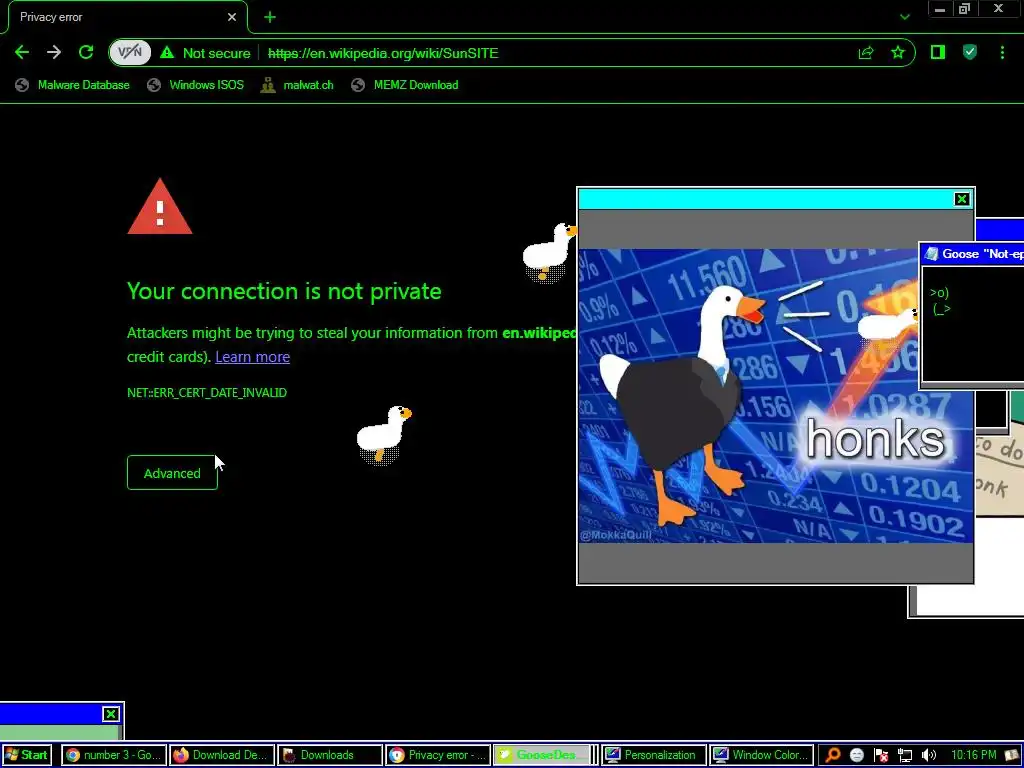Click the round face tray icon

(857, 756)
